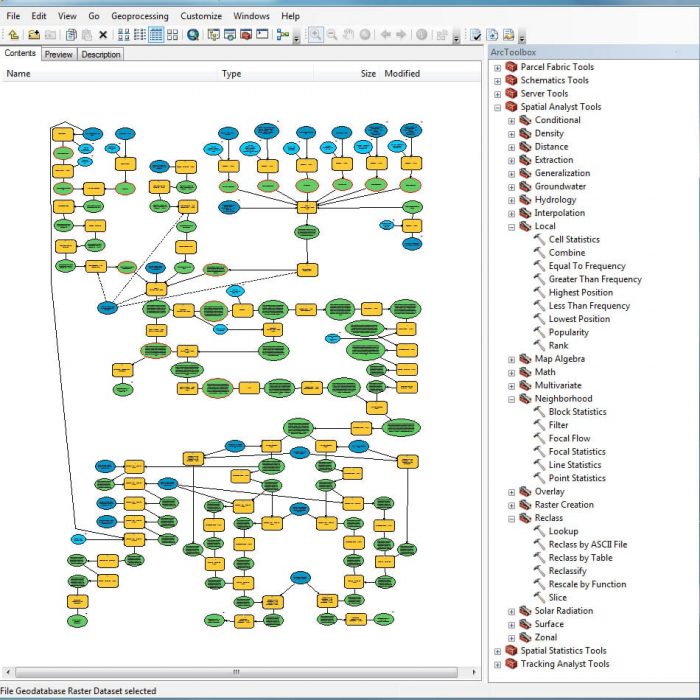Select the Highest Position tool
Viewport: 700px width, 700px height.
580,293
